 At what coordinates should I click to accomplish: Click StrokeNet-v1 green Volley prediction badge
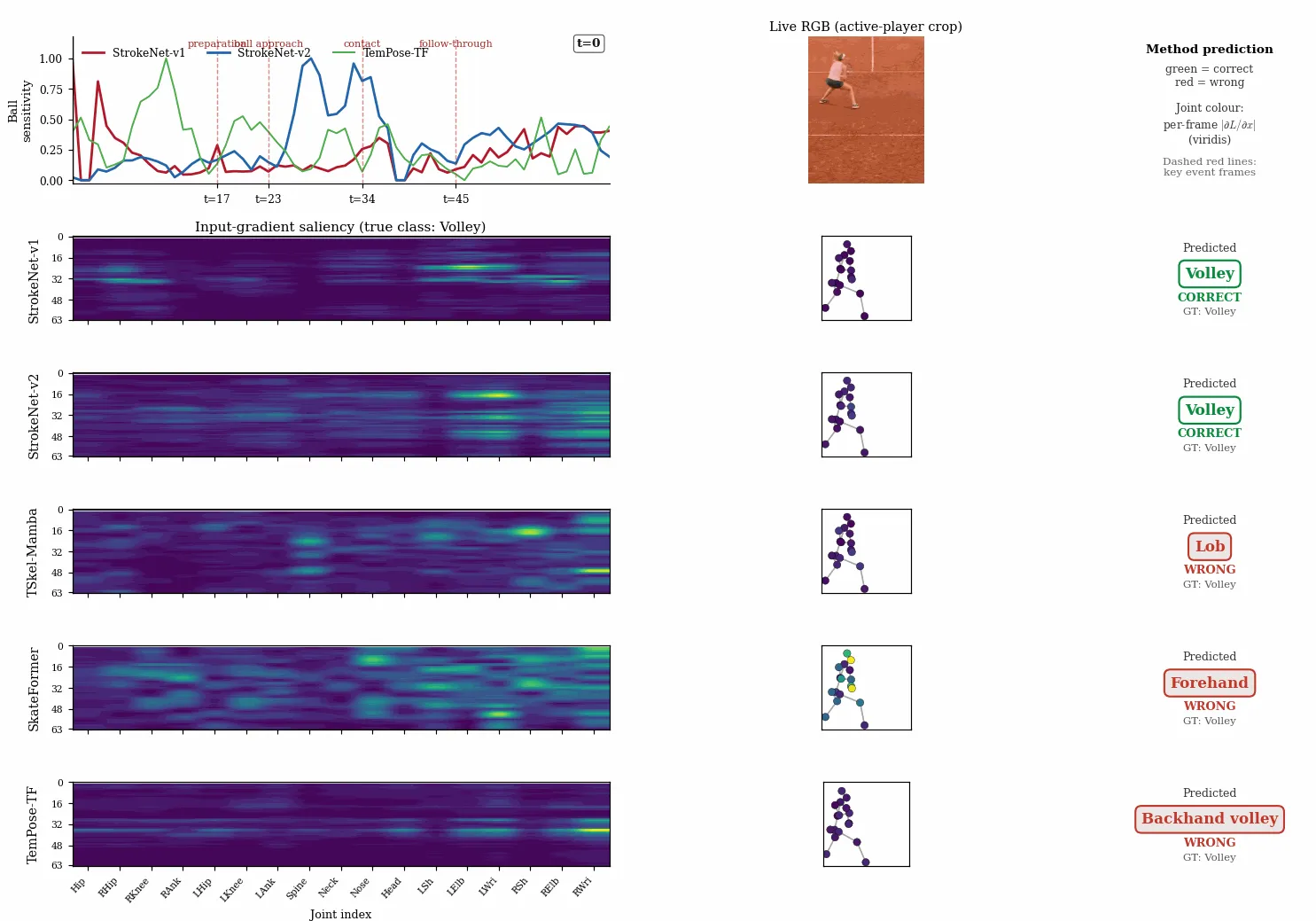point(1210,274)
